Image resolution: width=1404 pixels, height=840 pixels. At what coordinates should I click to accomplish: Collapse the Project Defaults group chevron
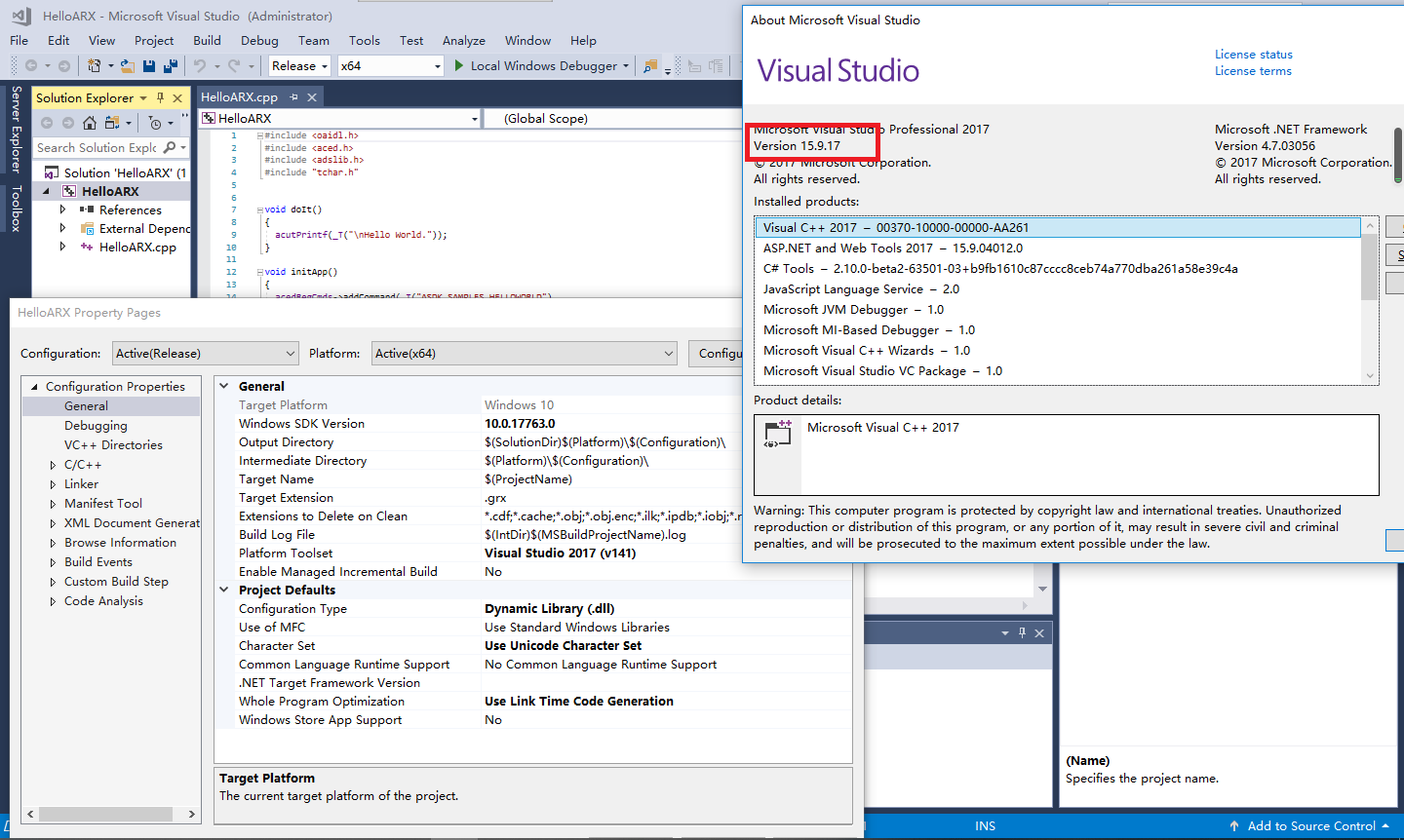click(224, 590)
